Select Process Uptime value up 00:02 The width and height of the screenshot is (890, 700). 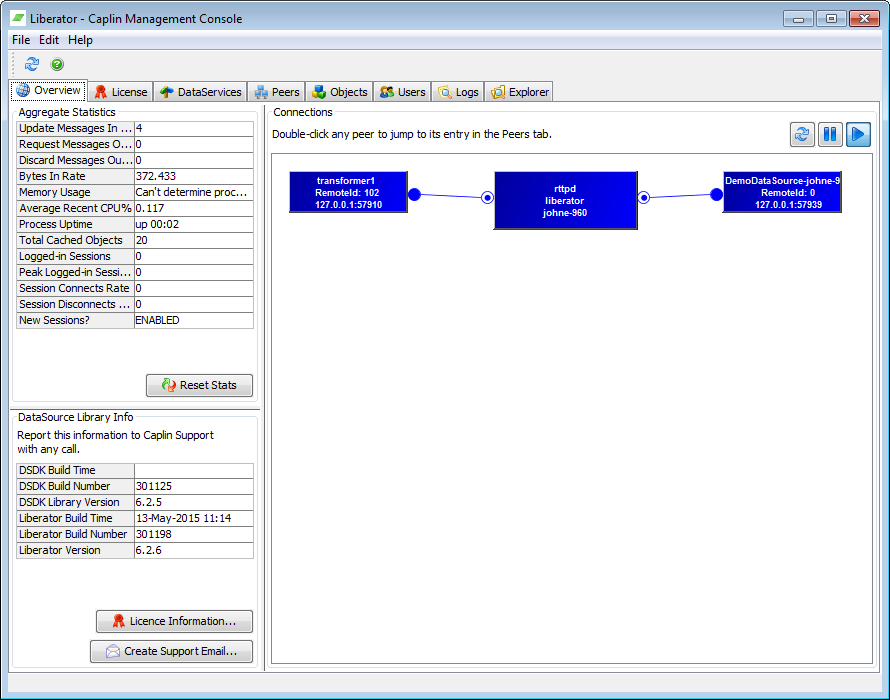point(194,224)
